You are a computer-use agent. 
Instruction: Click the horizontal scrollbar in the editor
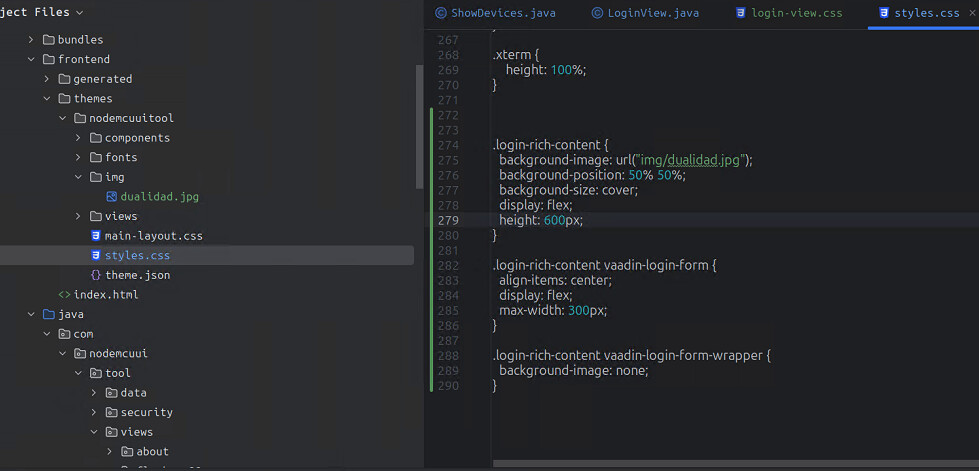(x=735, y=463)
